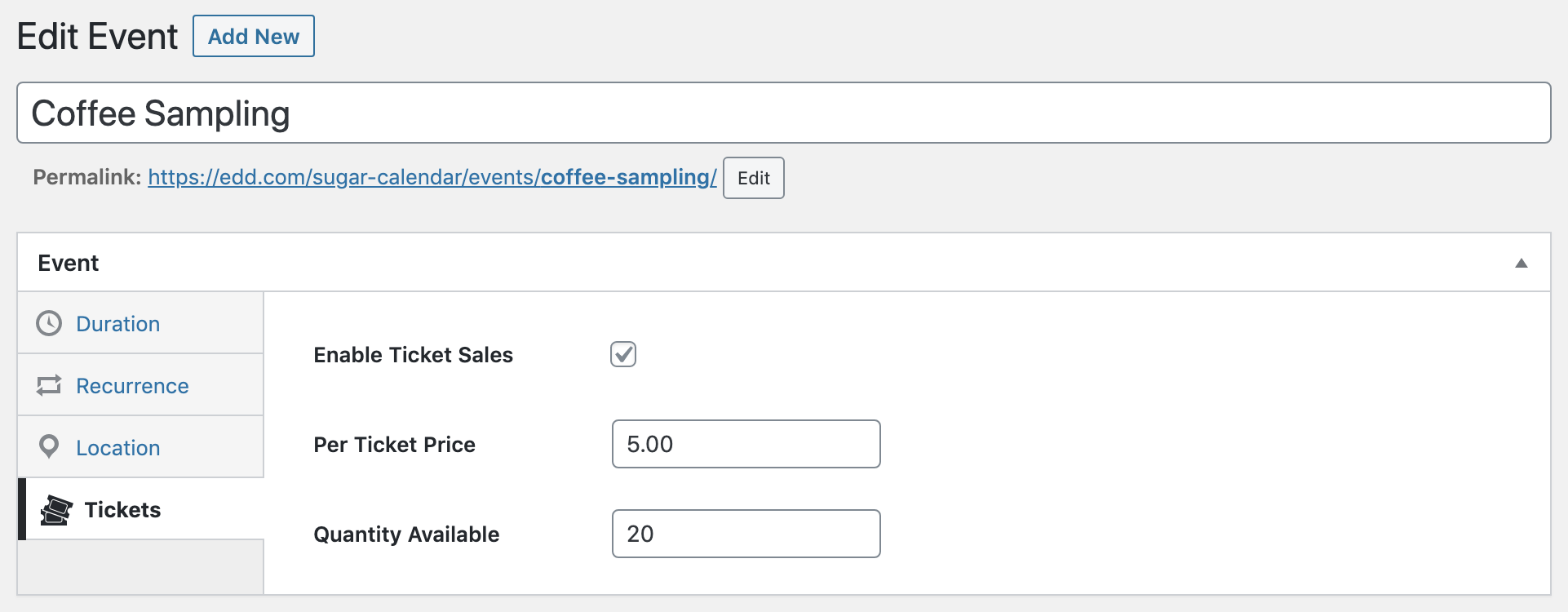Open the coffee-sampling permalink URL
Viewport: 1568px width, 612px height.
(x=432, y=177)
